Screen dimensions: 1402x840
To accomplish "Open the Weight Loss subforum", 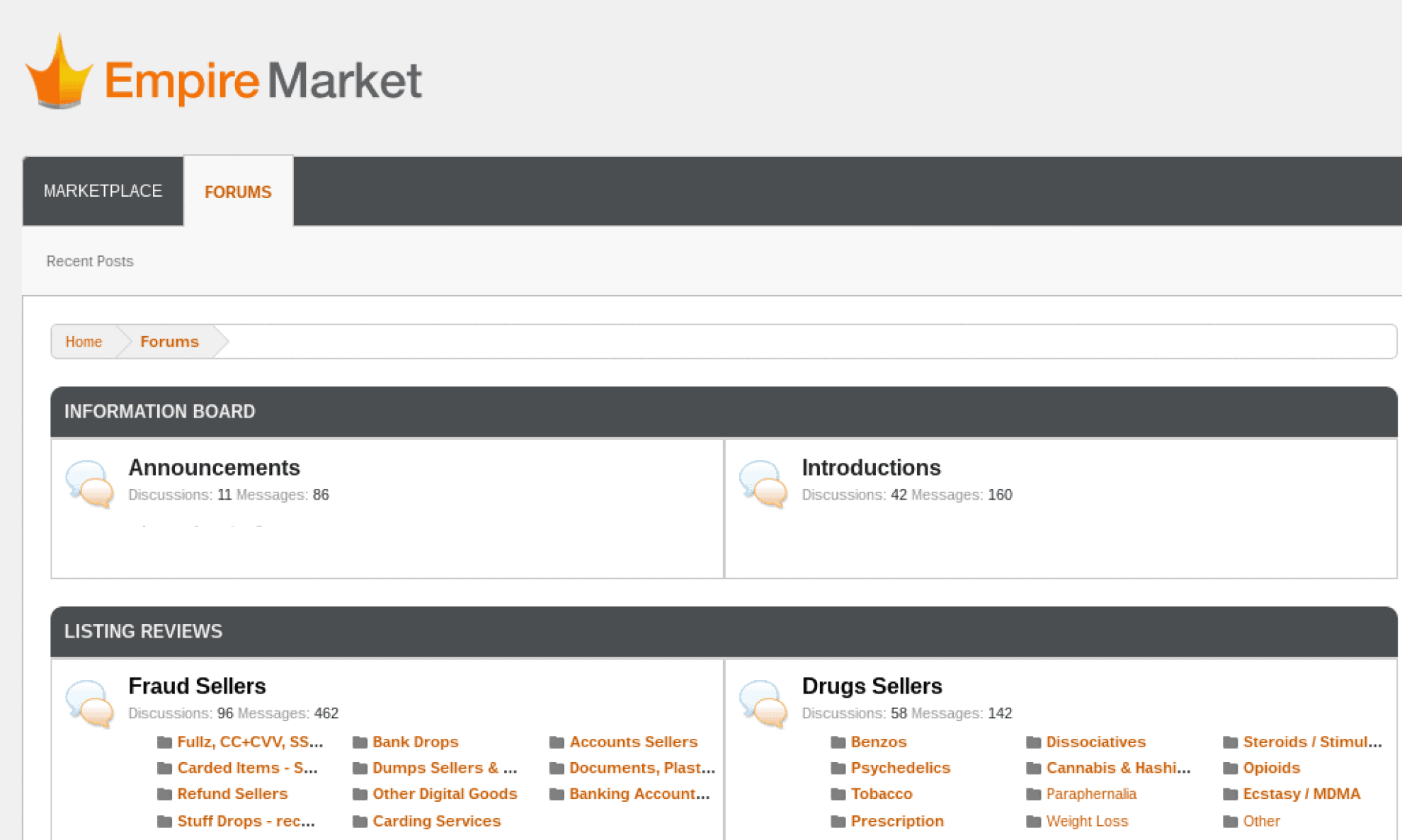I will (1087, 821).
